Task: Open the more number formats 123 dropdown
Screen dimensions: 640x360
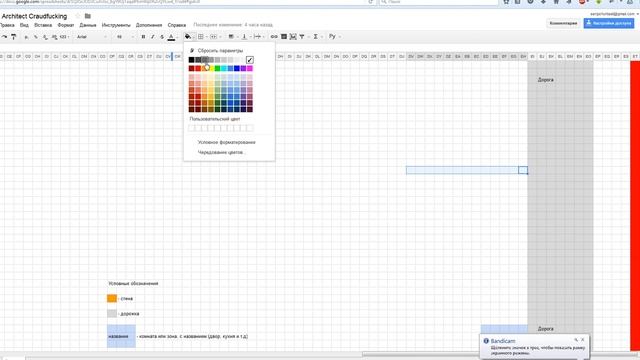Action: pos(64,37)
